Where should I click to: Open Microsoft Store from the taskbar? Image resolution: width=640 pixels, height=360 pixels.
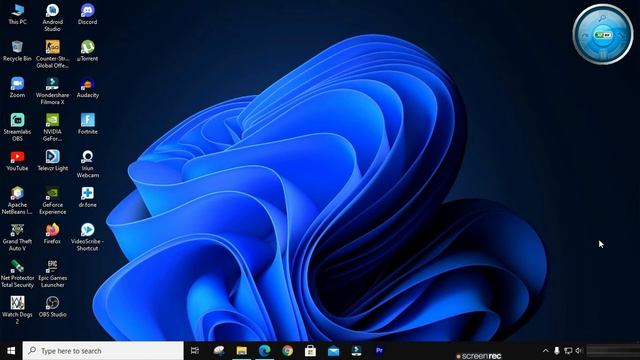[x=310, y=351]
